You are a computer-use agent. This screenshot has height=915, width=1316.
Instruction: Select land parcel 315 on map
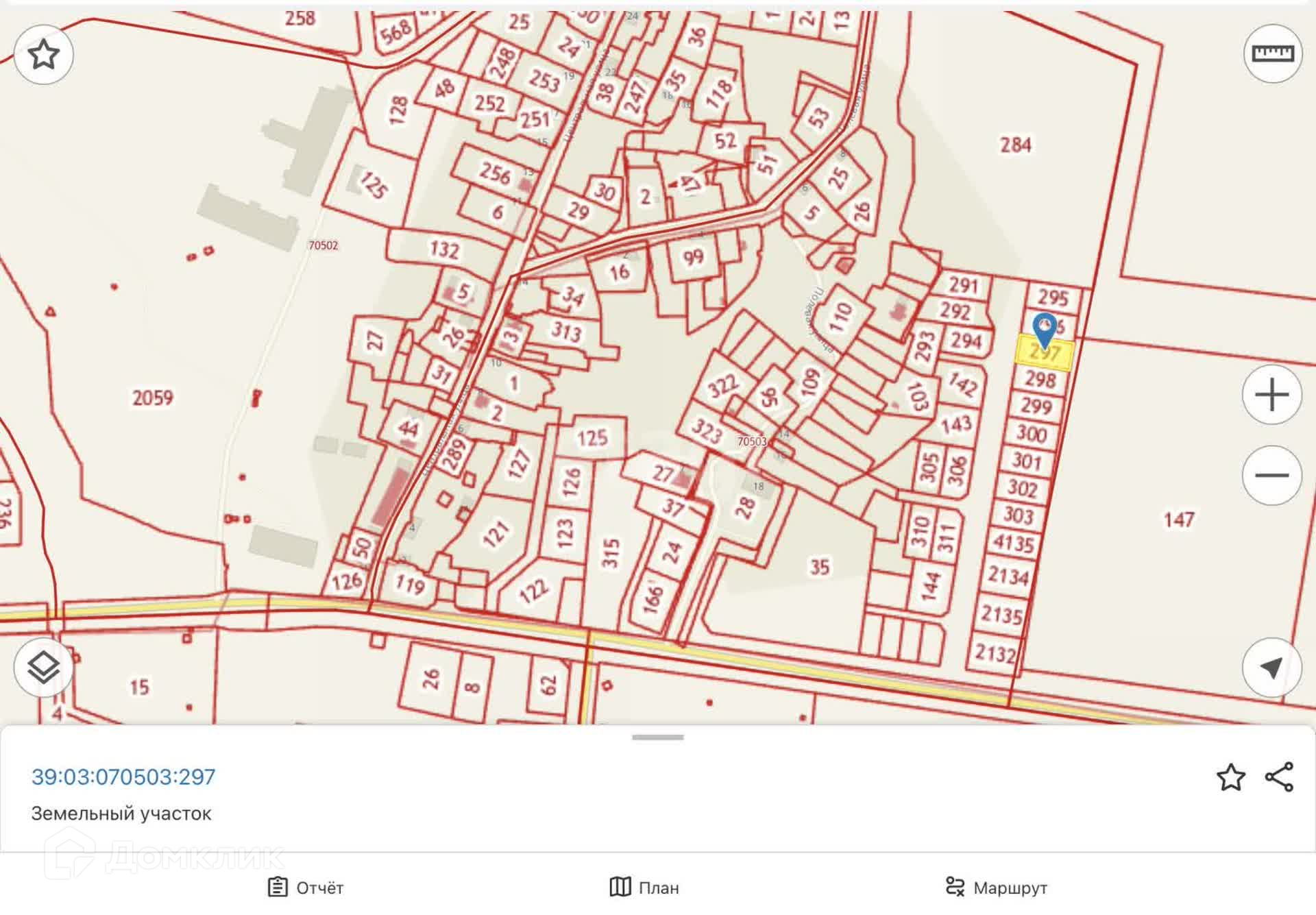point(610,552)
